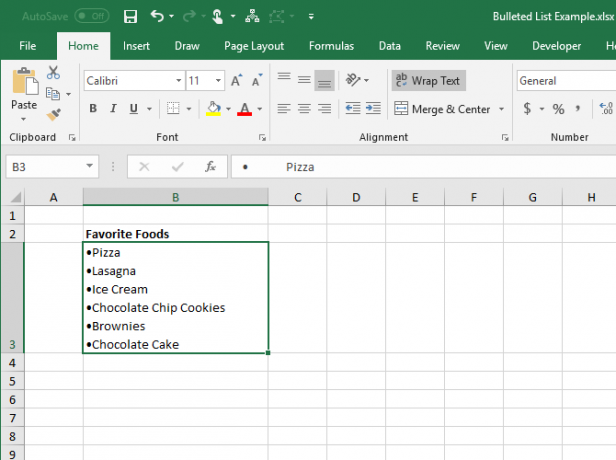Expand the Paste options arrow
The height and width of the screenshot is (460, 616).
coord(24,119)
